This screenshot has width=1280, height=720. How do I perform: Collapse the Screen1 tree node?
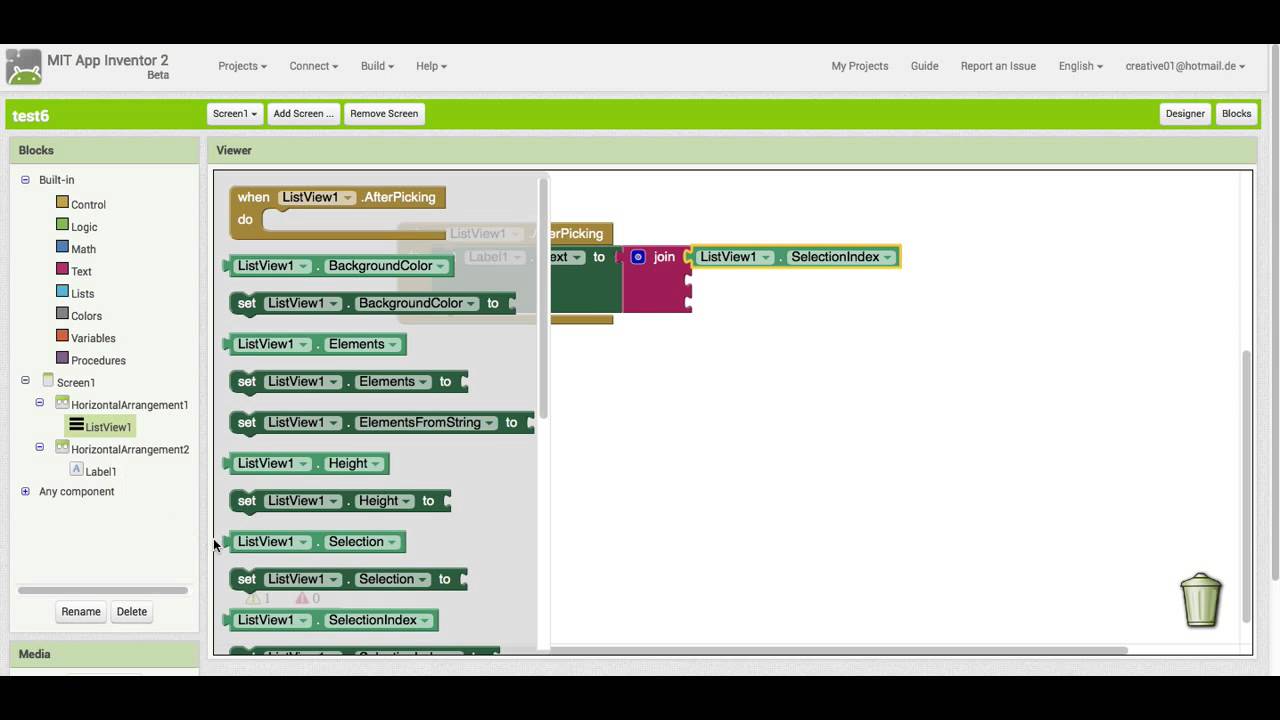[x=25, y=381]
